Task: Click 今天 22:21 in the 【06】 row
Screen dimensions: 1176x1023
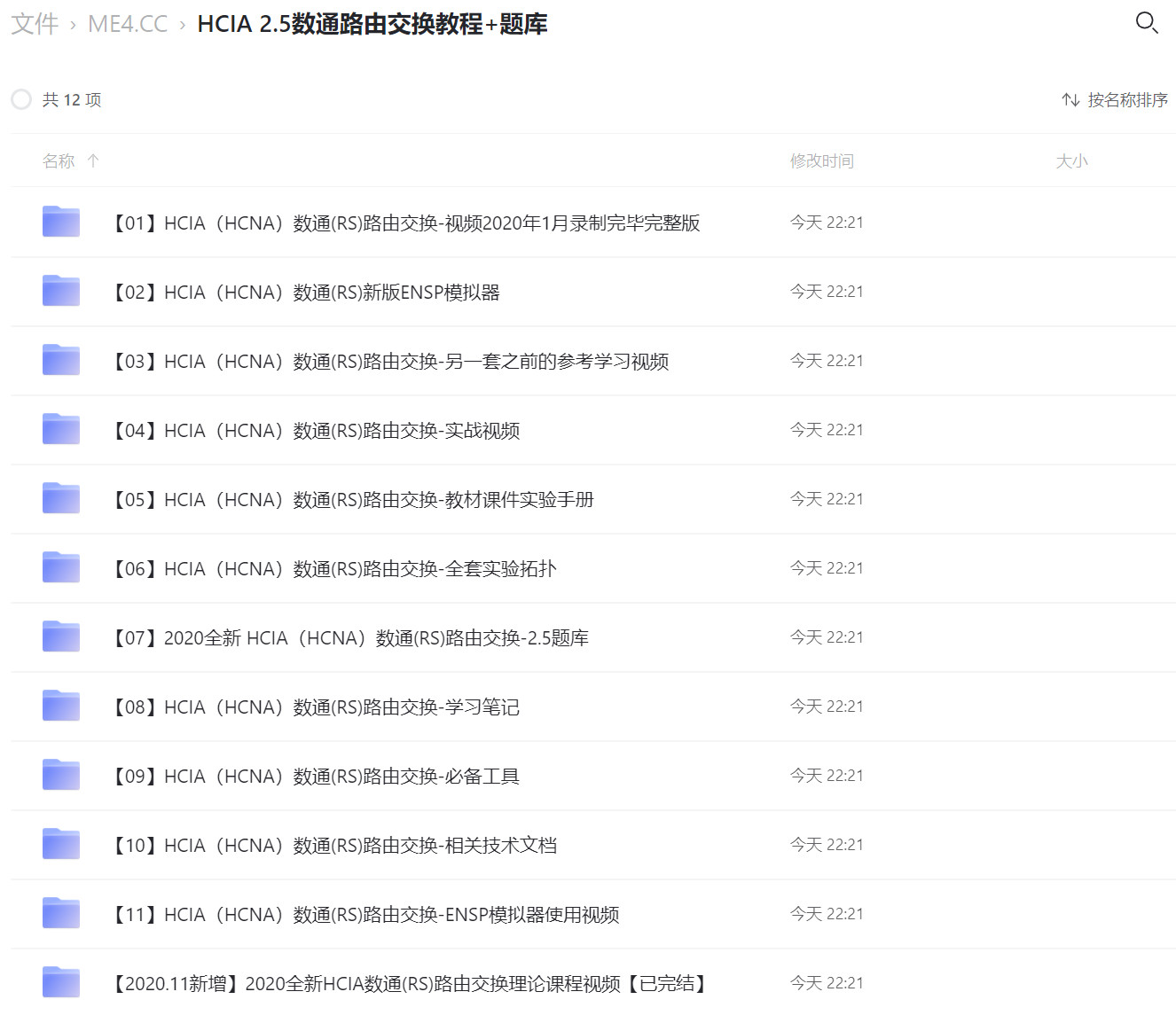Action: pyautogui.click(x=827, y=568)
